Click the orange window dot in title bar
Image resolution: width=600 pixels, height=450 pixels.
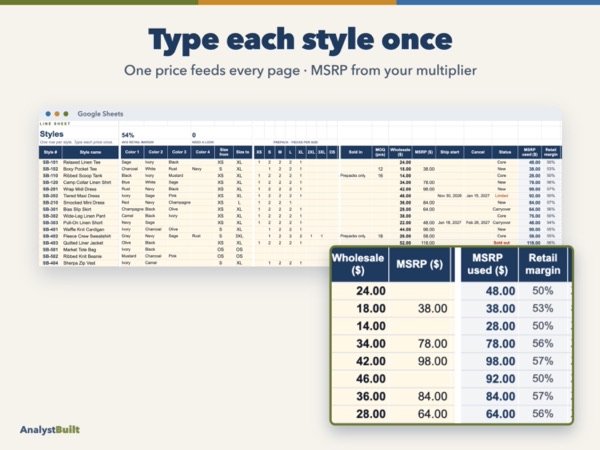pyautogui.click(x=57, y=114)
